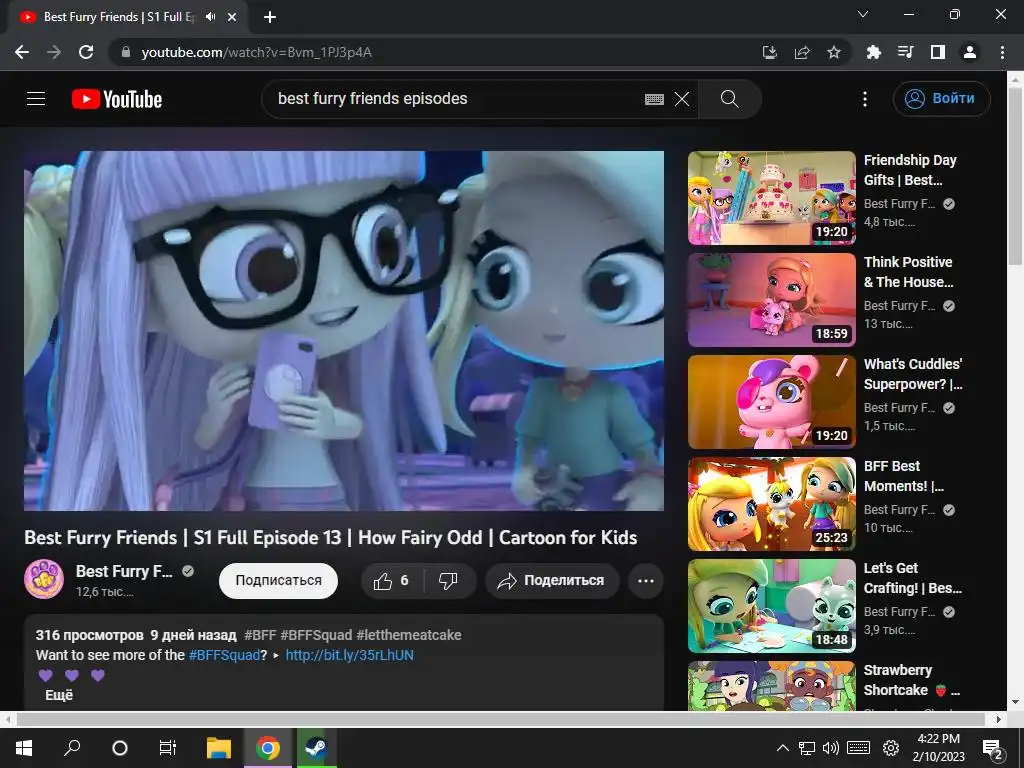
Task: Click the browser back arrow
Action: pos(22,52)
